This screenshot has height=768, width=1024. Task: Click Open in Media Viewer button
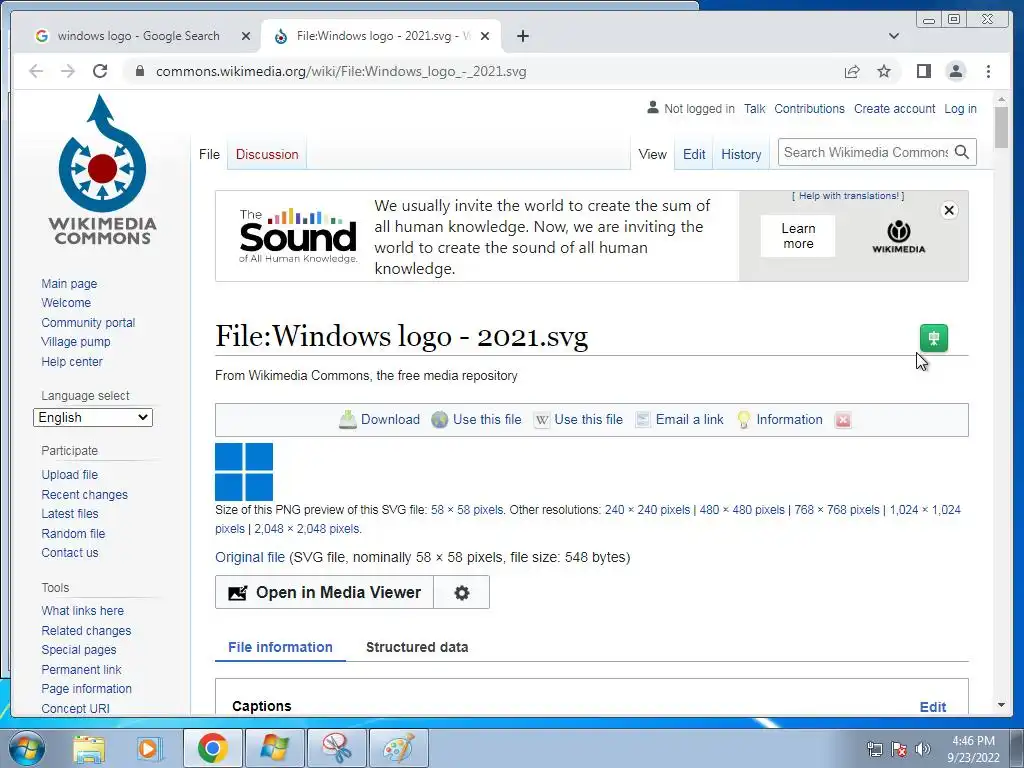(x=325, y=592)
